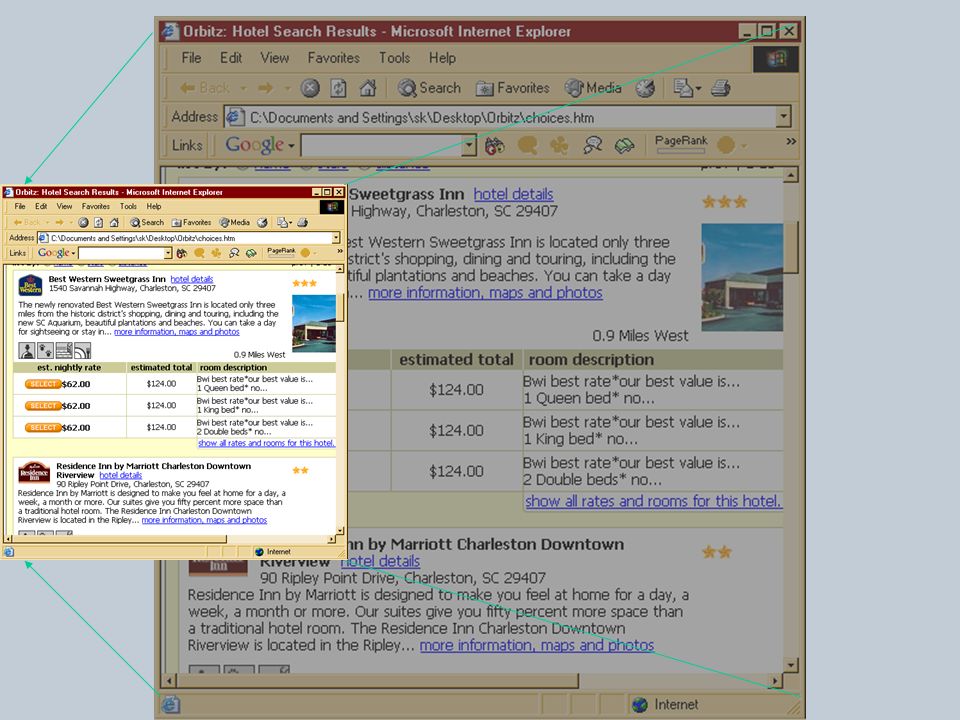This screenshot has height=720, width=960.
Task: Click the Google toolbar binoculars icon in large window
Action: [x=495, y=145]
